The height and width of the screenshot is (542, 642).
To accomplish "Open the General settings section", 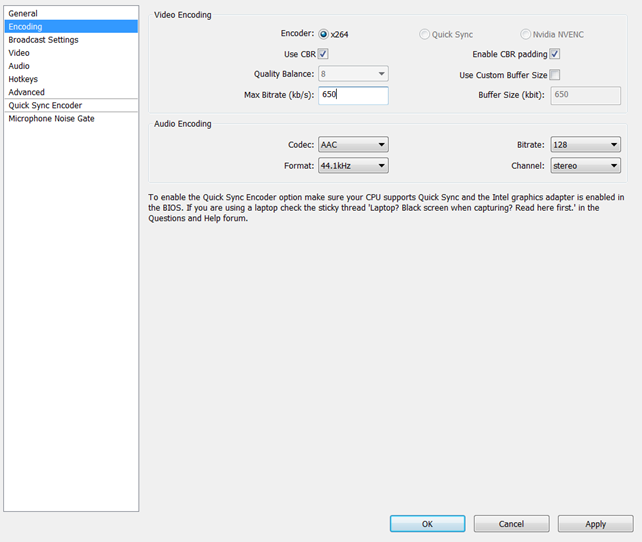I will click(x=71, y=14).
